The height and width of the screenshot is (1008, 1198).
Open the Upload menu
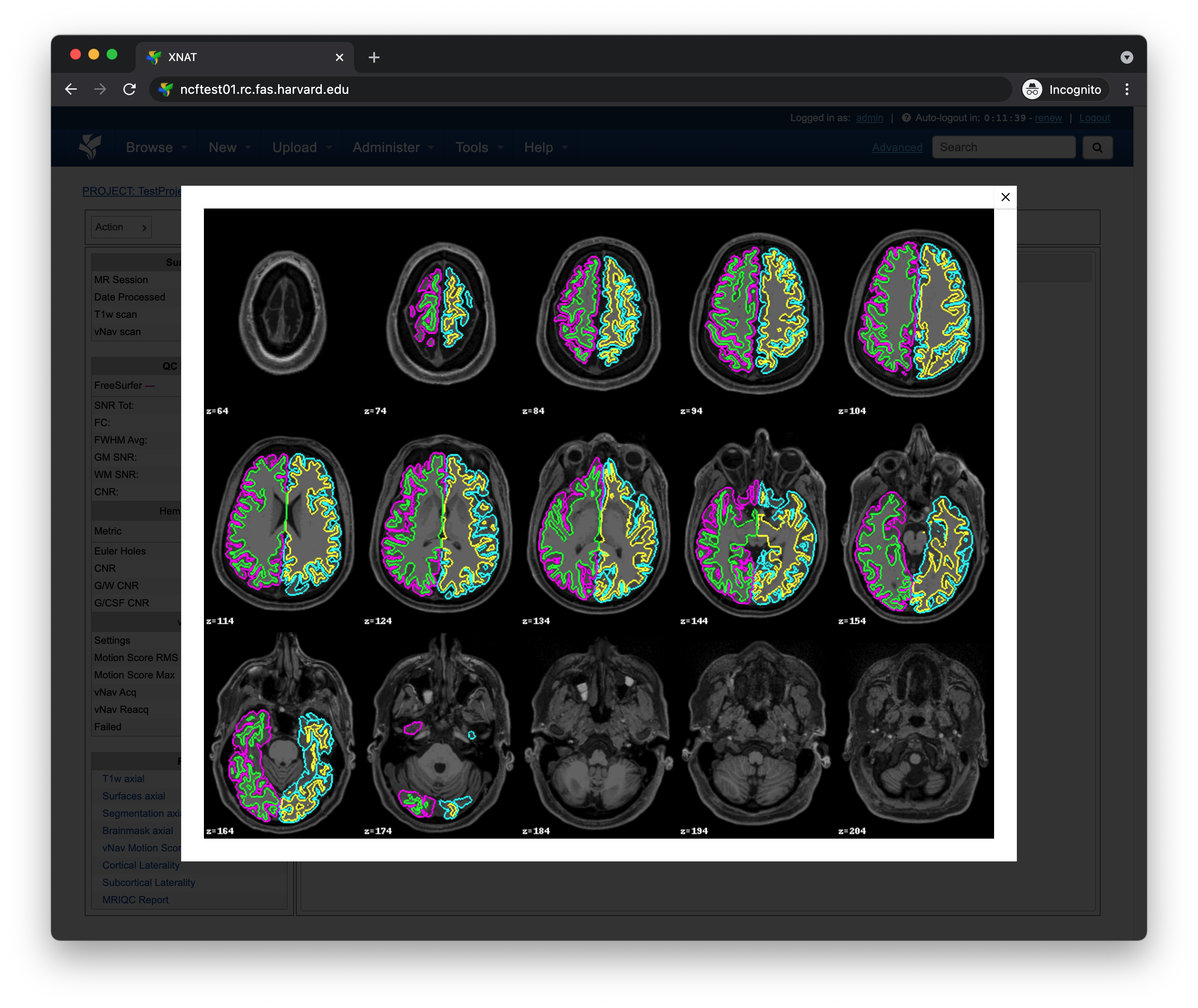click(x=302, y=148)
